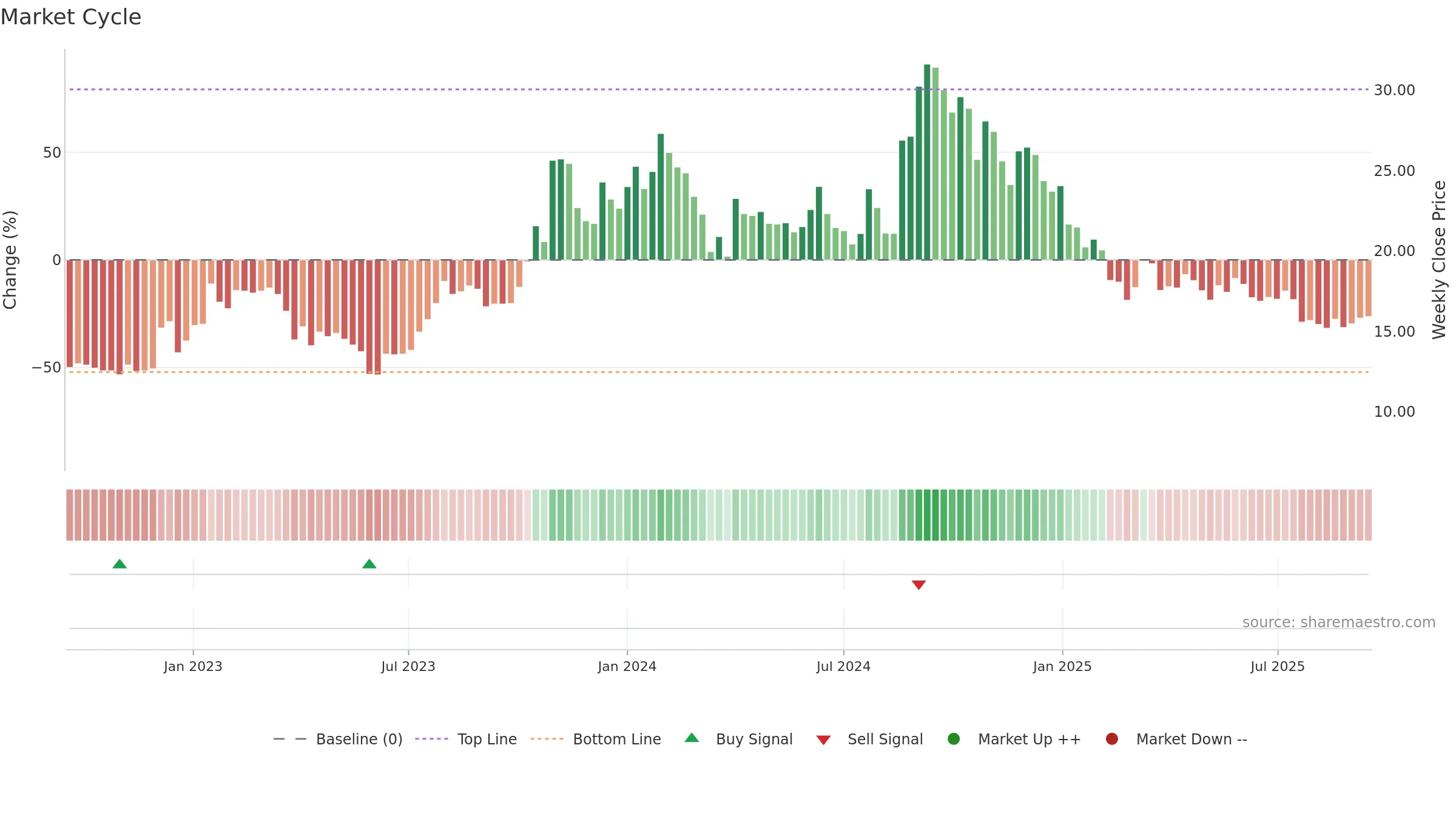Click the source: sharemaestro.com text
This screenshot has height=819, width=1456.
1339,622
